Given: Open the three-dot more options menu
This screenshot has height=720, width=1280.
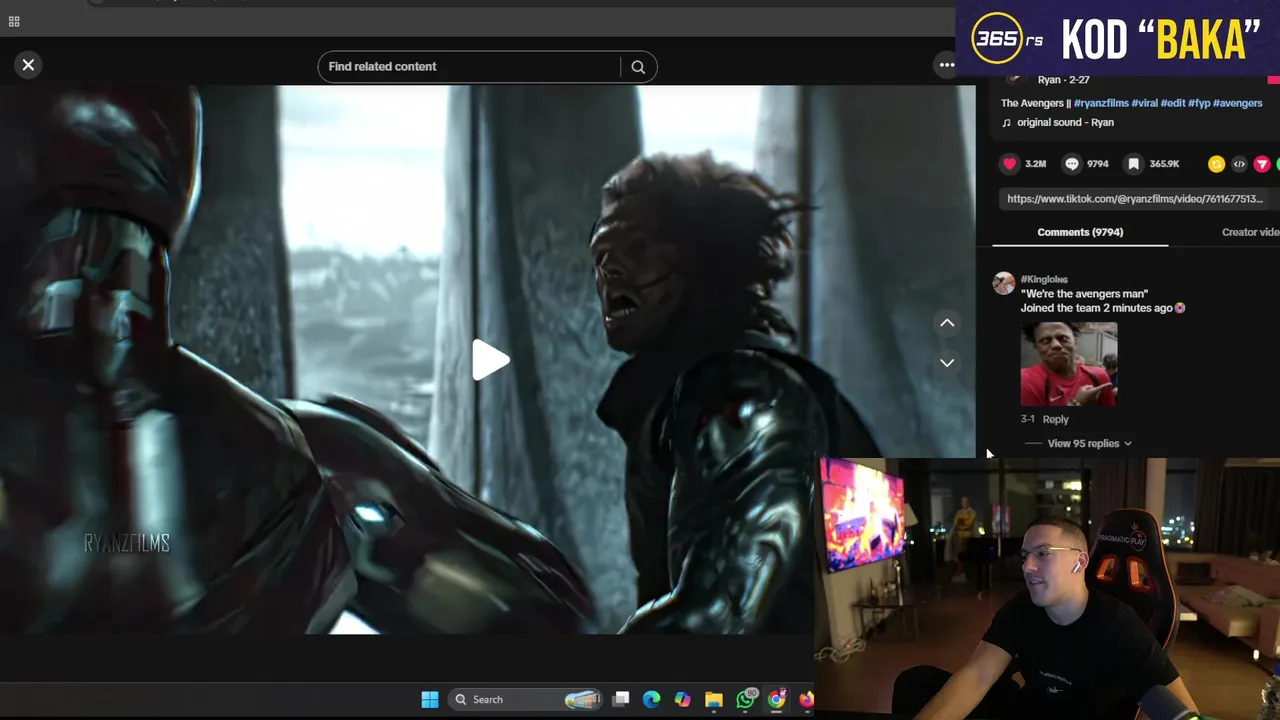Looking at the screenshot, I should 946,65.
